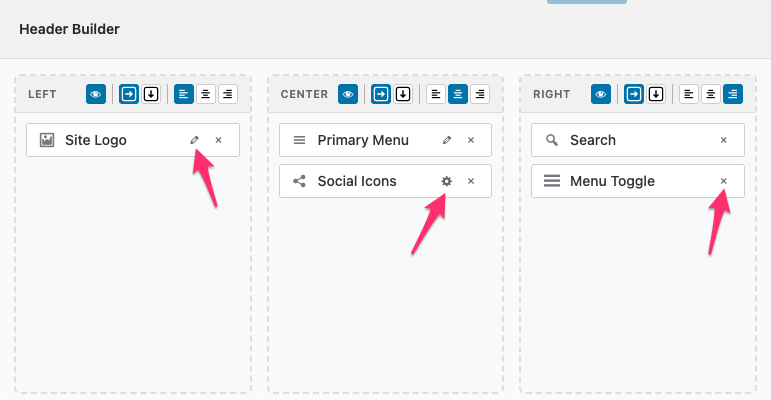Set Center column to vertical direction

pos(402,94)
